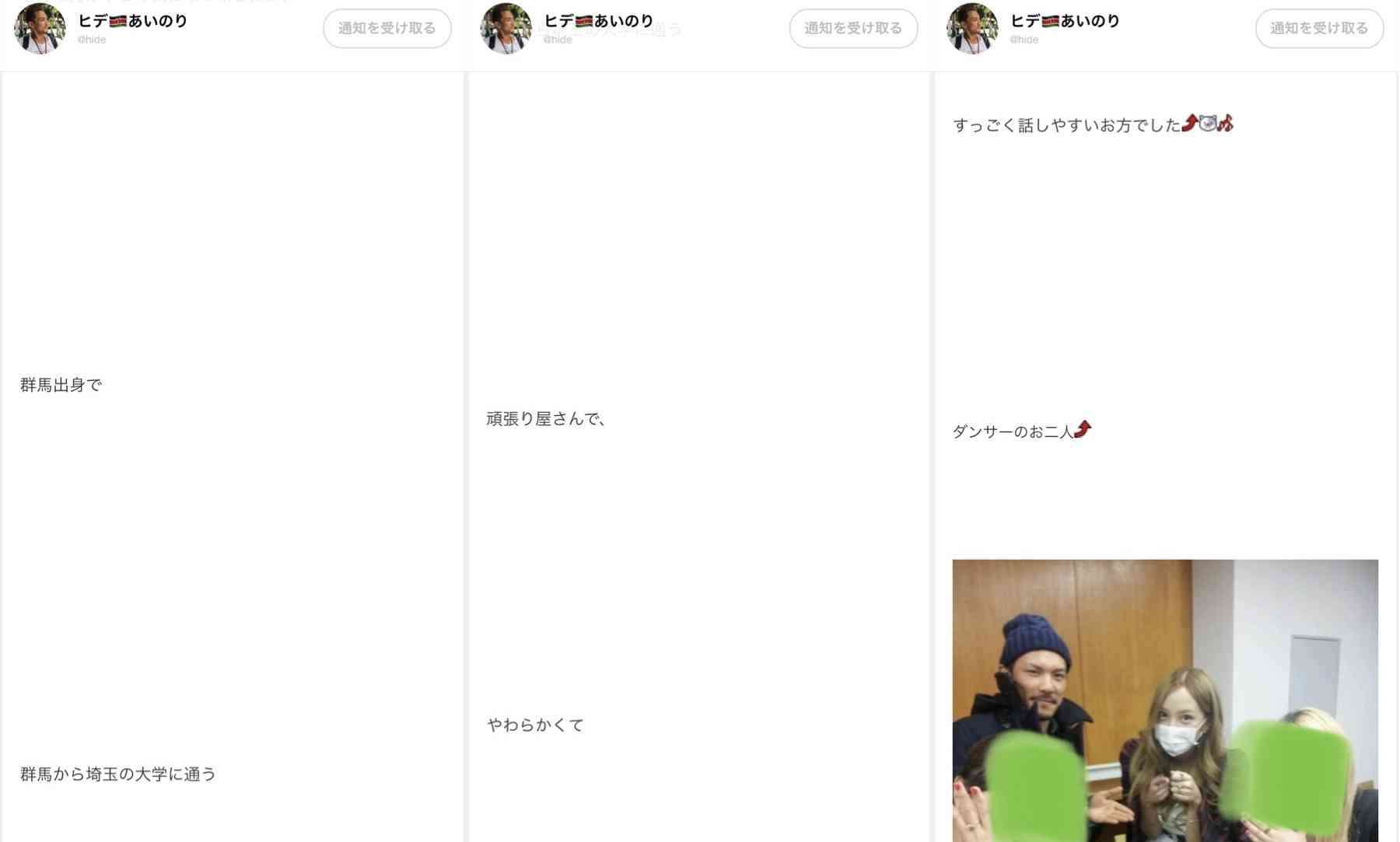Click the profile avatar in the middle column header
Image resolution: width=1400 pixels, height=842 pixels.
pos(506,29)
